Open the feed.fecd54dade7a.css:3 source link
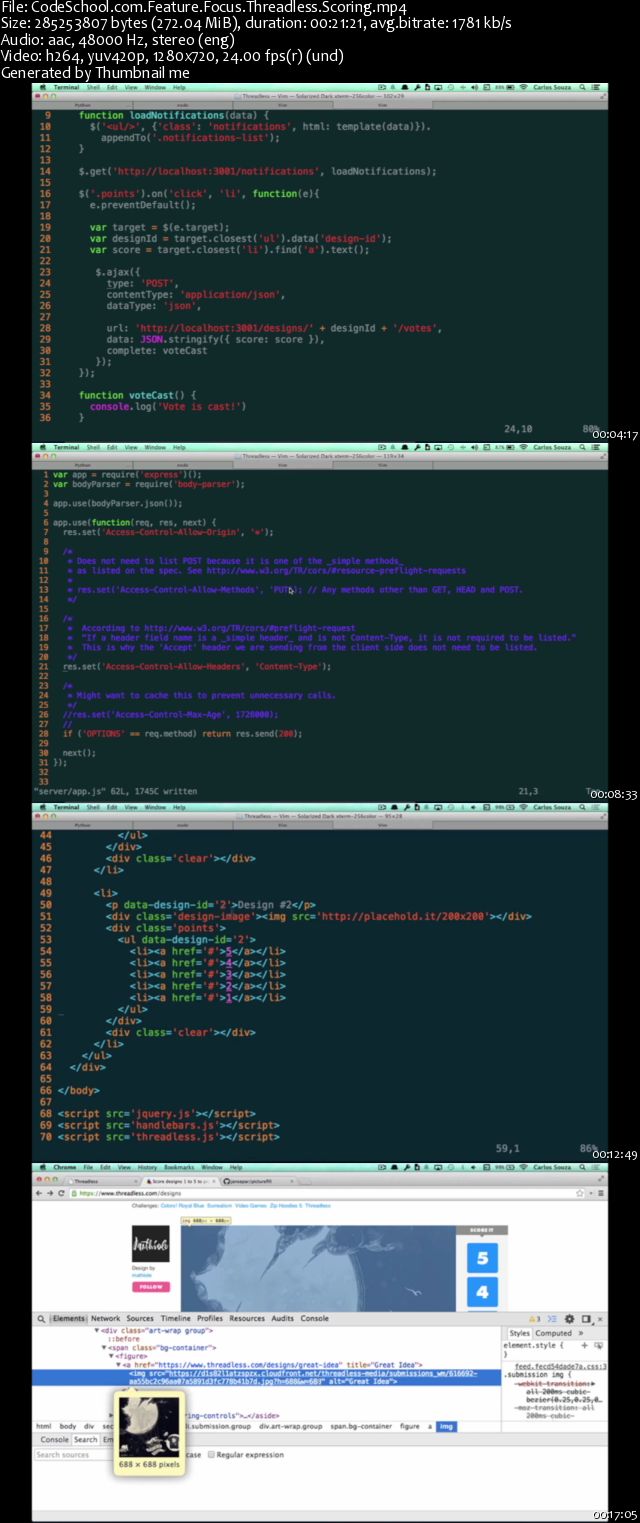The height and width of the screenshot is (1523, 640). (561, 1365)
